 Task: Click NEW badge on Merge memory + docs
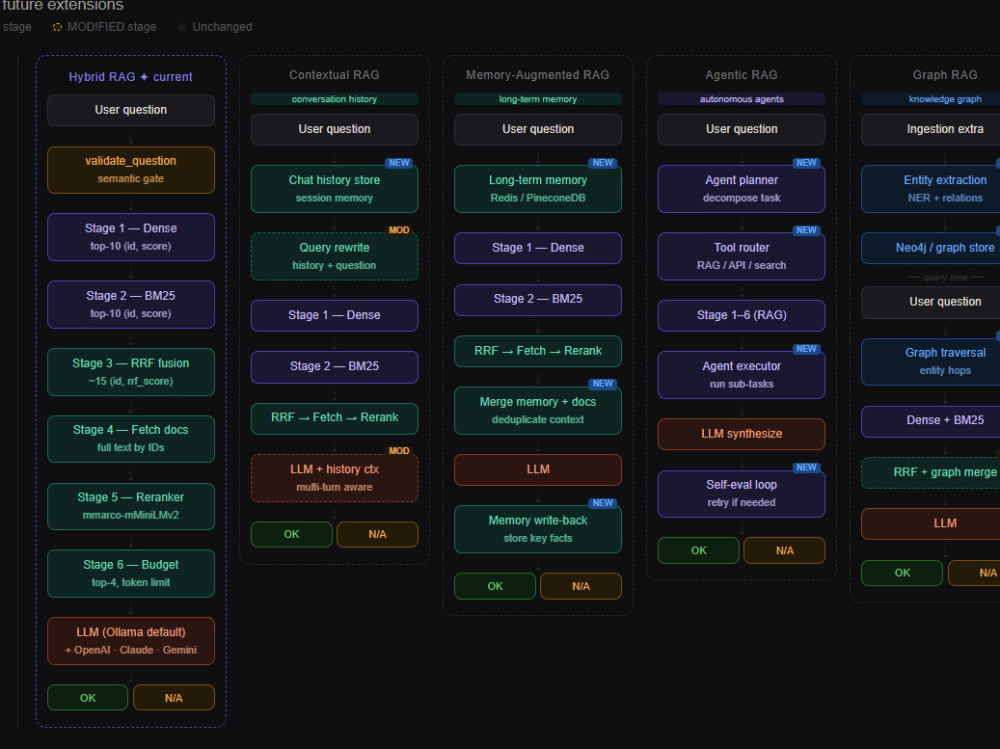(603, 383)
